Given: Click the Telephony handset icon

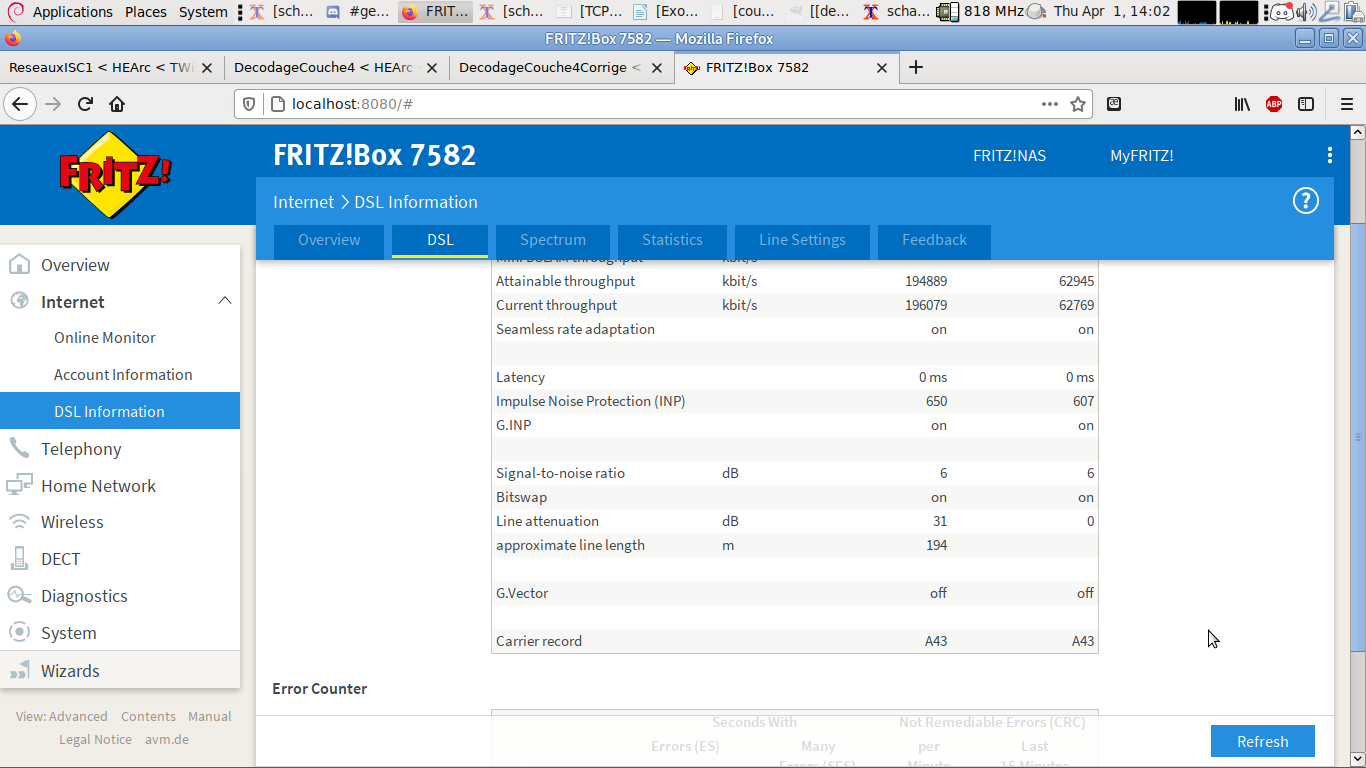Looking at the screenshot, I should coord(19,448).
